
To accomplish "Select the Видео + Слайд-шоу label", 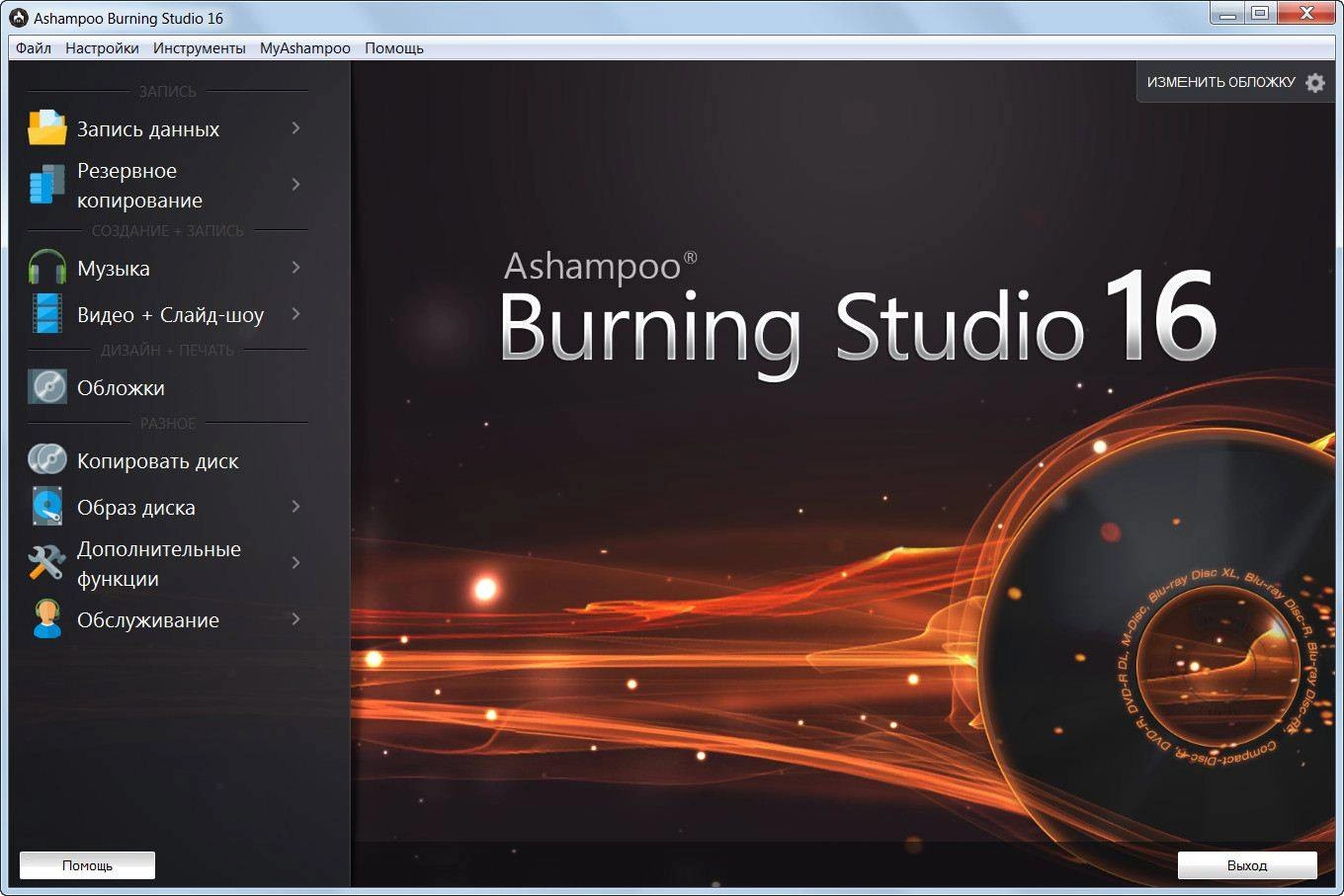I will coord(170,315).
